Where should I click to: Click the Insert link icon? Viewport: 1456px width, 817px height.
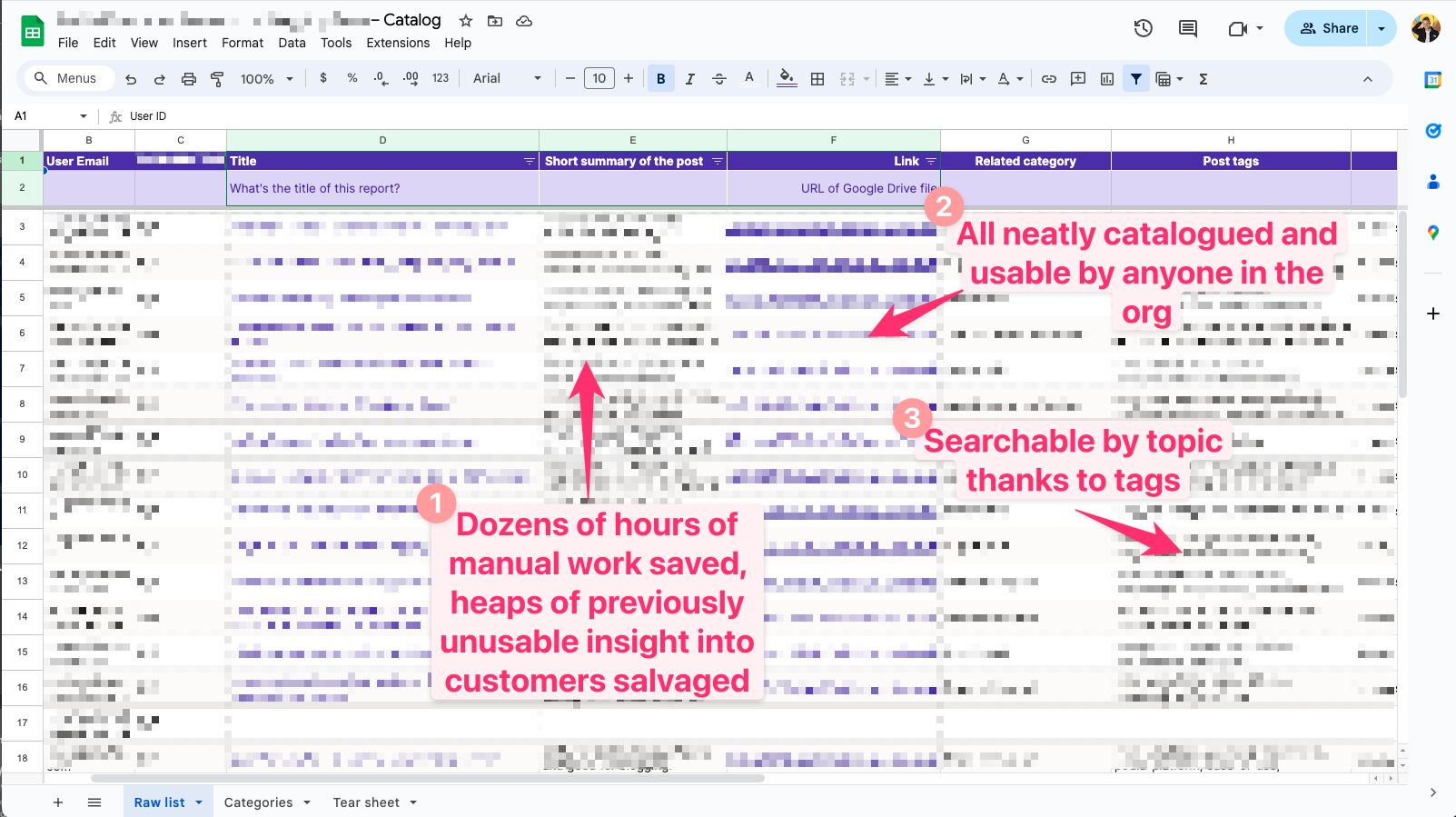(1048, 79)
